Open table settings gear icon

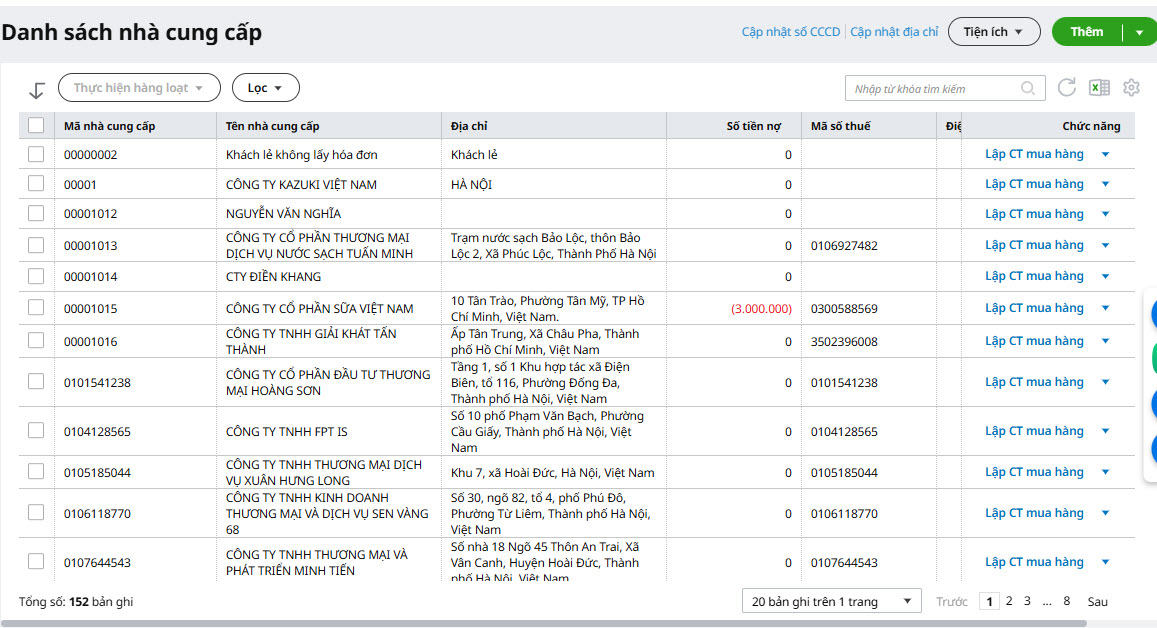tap(1131, 88)
